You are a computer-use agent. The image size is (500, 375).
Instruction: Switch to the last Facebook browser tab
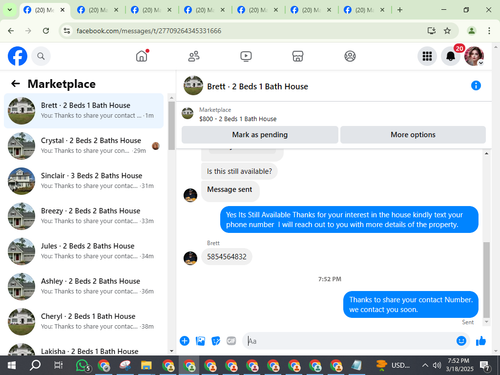[365, 10]
